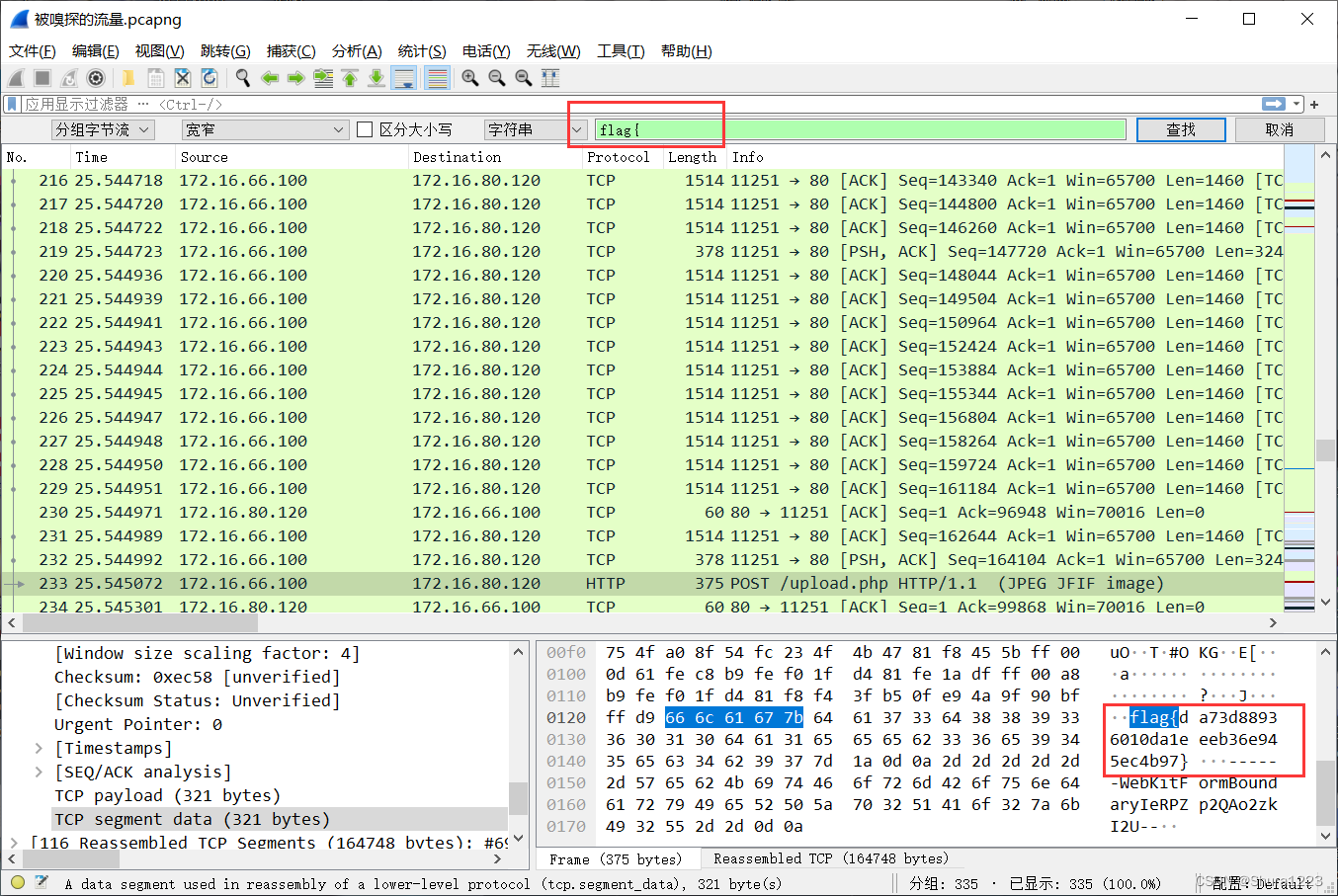Zoom in on packets with the plus magnifier
Image resolution: width=1338 pixels, height=896 pixels.
pos(468,77)
